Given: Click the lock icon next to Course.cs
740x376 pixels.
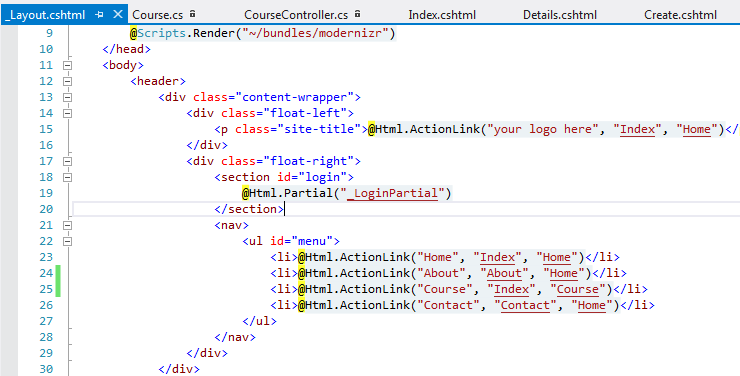Looking at the screenshot, I should tap(193, 14).
